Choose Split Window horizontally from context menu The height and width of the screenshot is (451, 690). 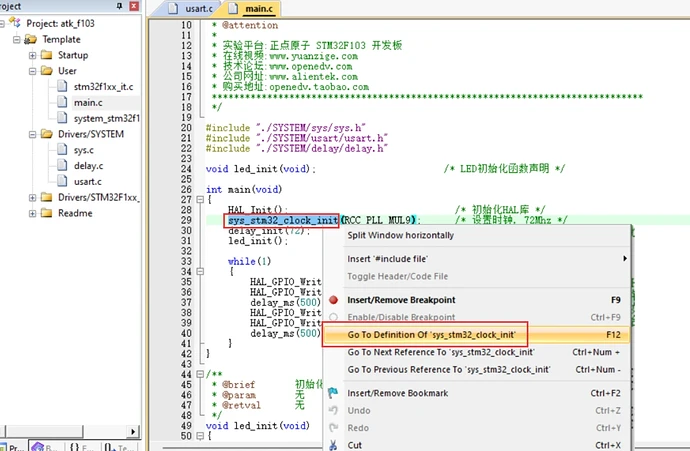(x=400, y=236)
